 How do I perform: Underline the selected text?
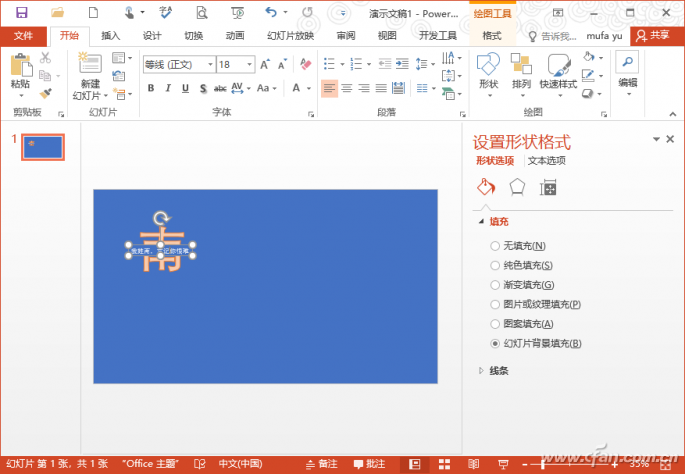pos(185,88)
